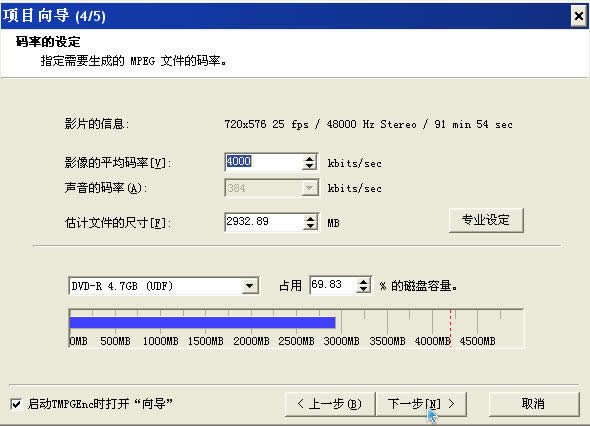Decrease estimated file size with down arrow
Viewport: 590px width, 426px height.
pyautogui.click(x=310, y=226)
